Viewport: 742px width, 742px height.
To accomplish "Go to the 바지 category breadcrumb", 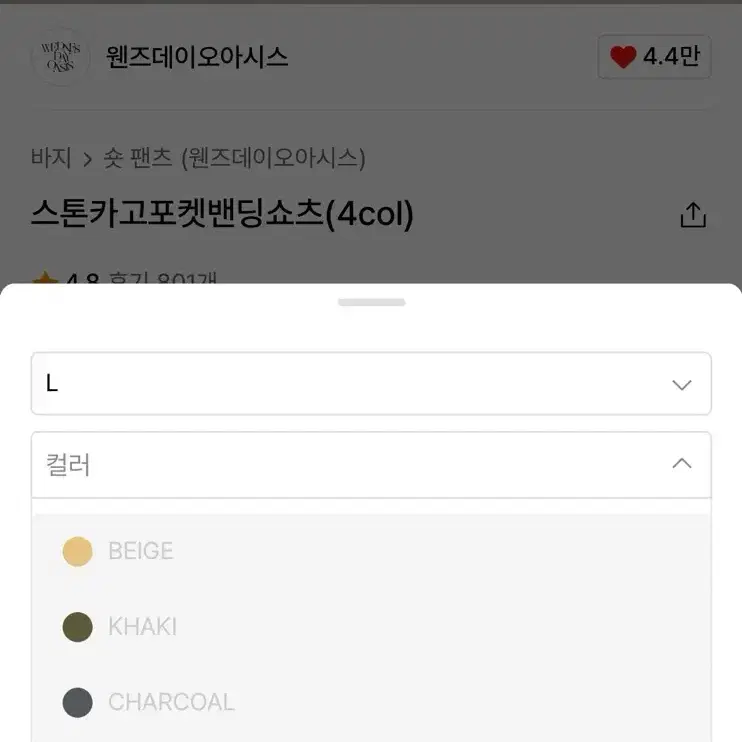I will (51, 157).
